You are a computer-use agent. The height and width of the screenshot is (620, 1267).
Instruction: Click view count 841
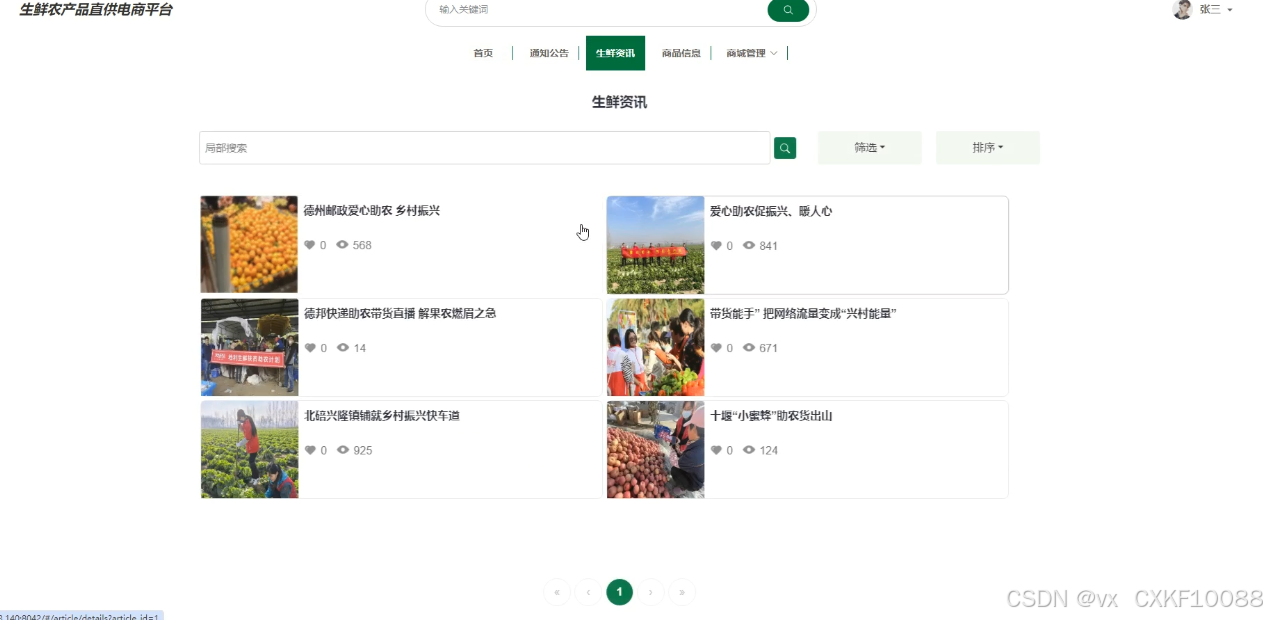click(x=768, y=245)
